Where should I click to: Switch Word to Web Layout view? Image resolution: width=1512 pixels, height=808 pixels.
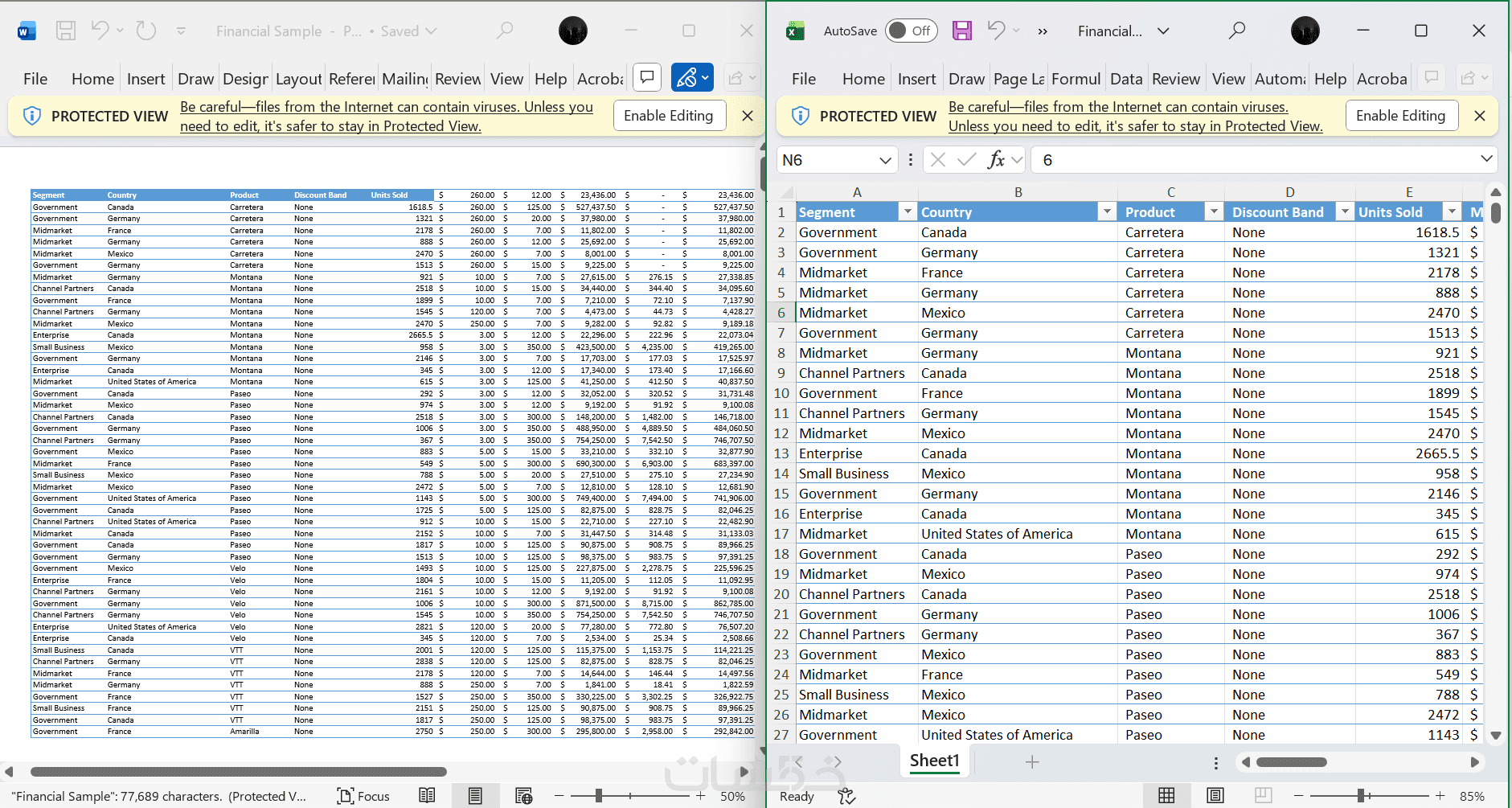tap(523, 796)
